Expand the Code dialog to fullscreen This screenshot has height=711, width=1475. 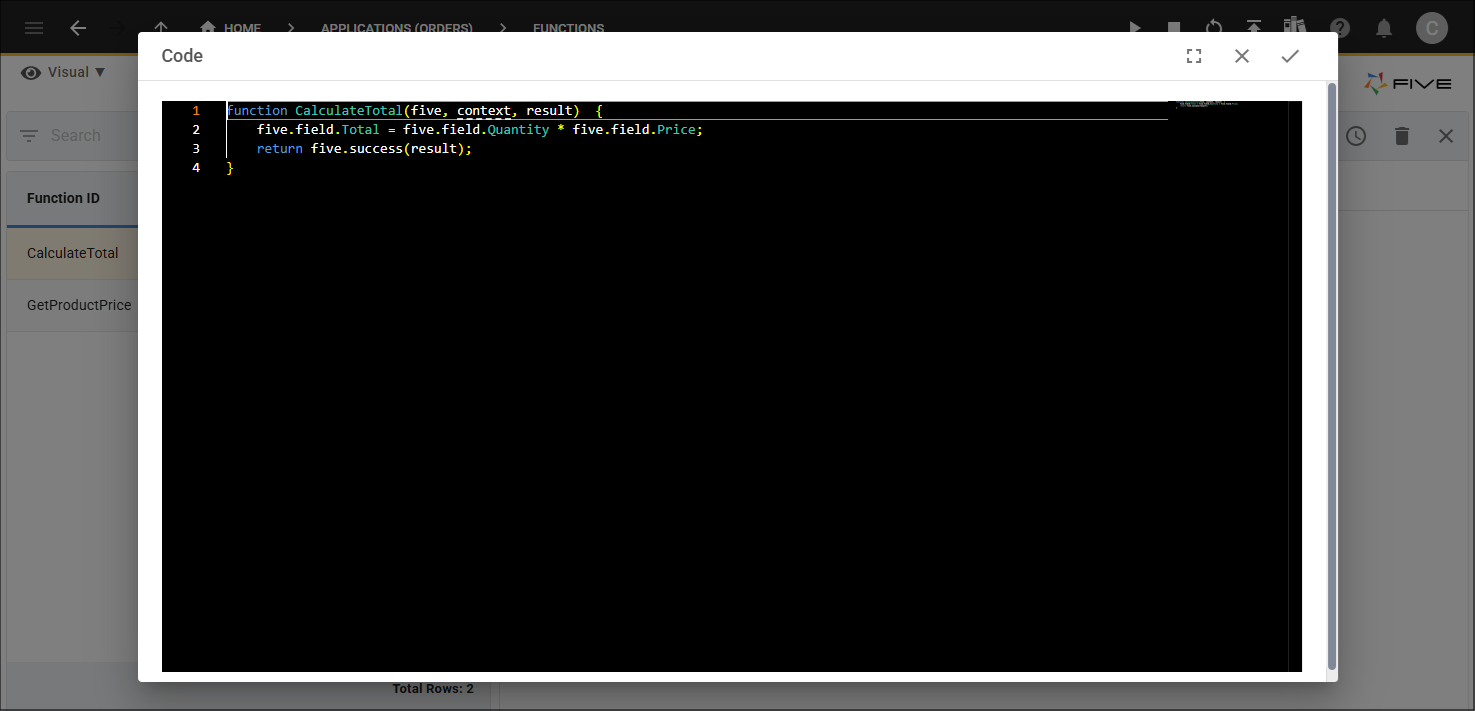(x=1194, y=56)
